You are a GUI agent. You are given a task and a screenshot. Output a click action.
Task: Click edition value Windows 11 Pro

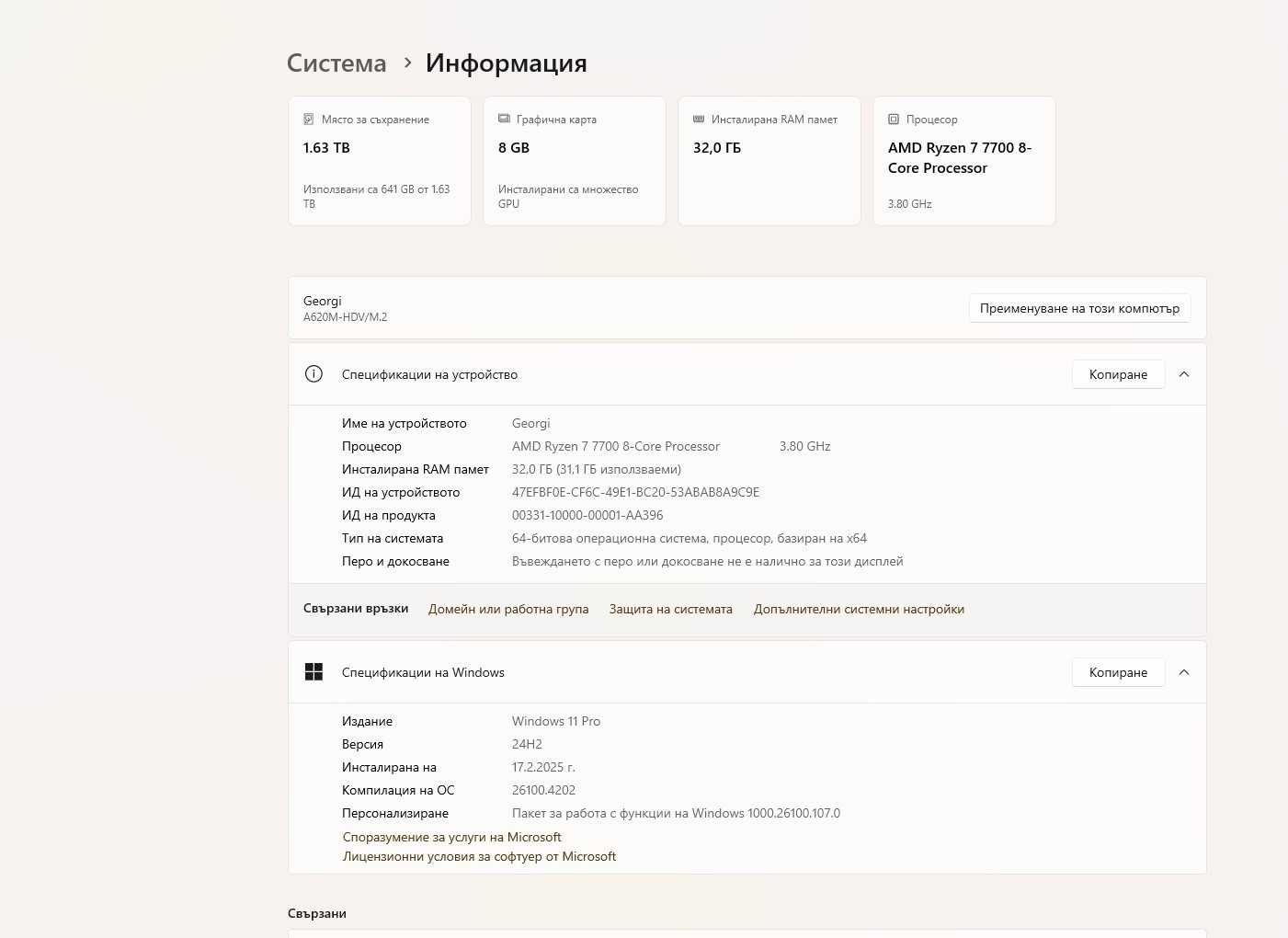click(556, 721)
